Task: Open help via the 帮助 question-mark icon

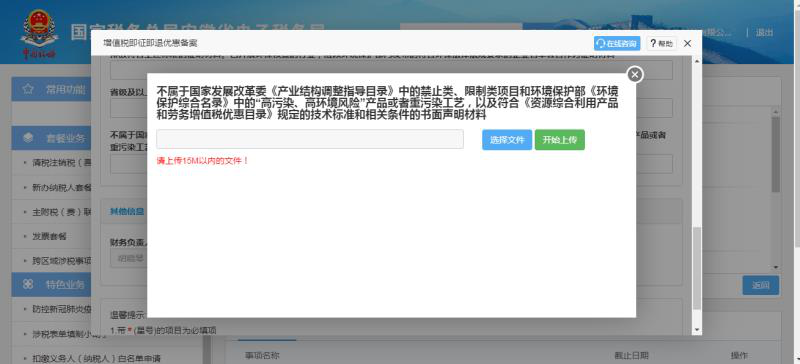Action: pos(653,43)
